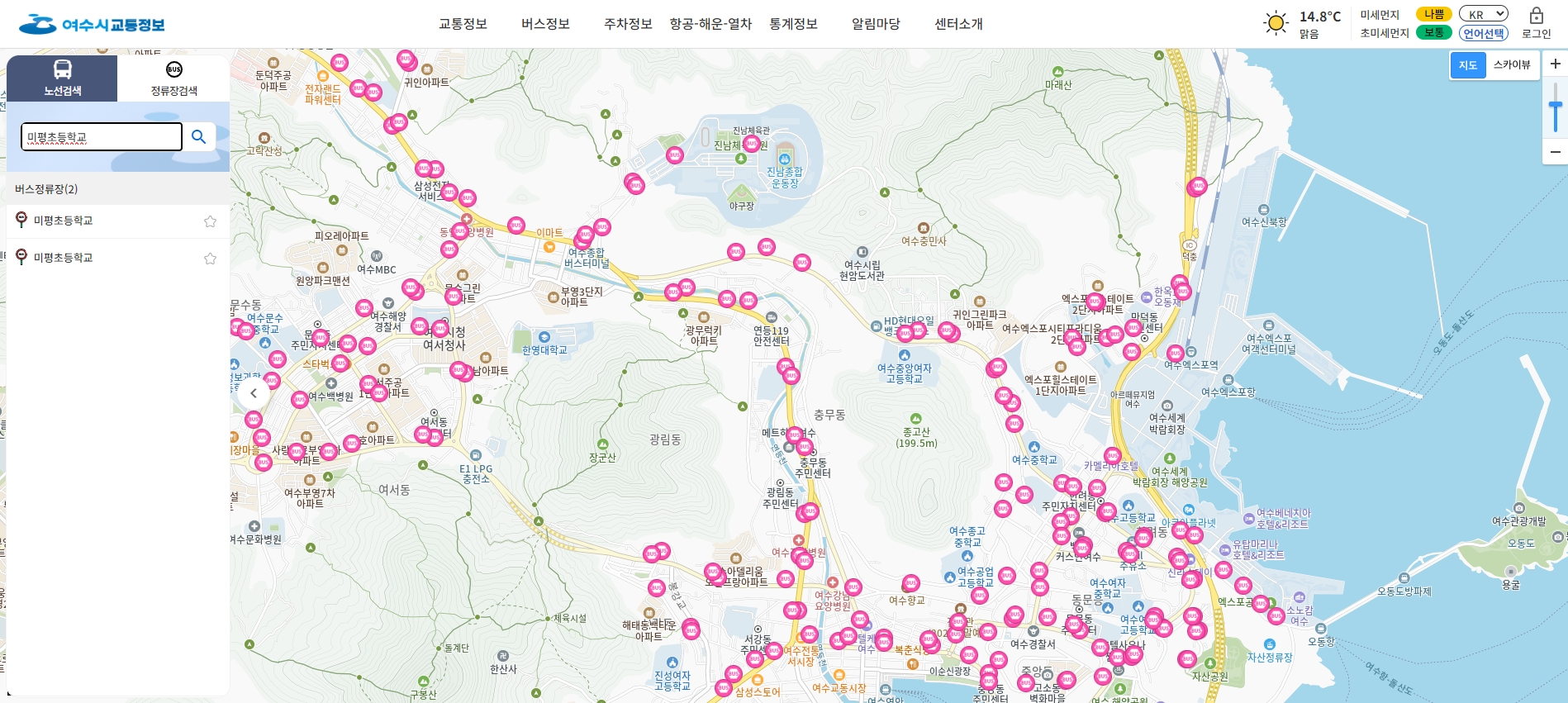Click the 여수충민사 marker

pyautogui.click(x=924, y=228)
